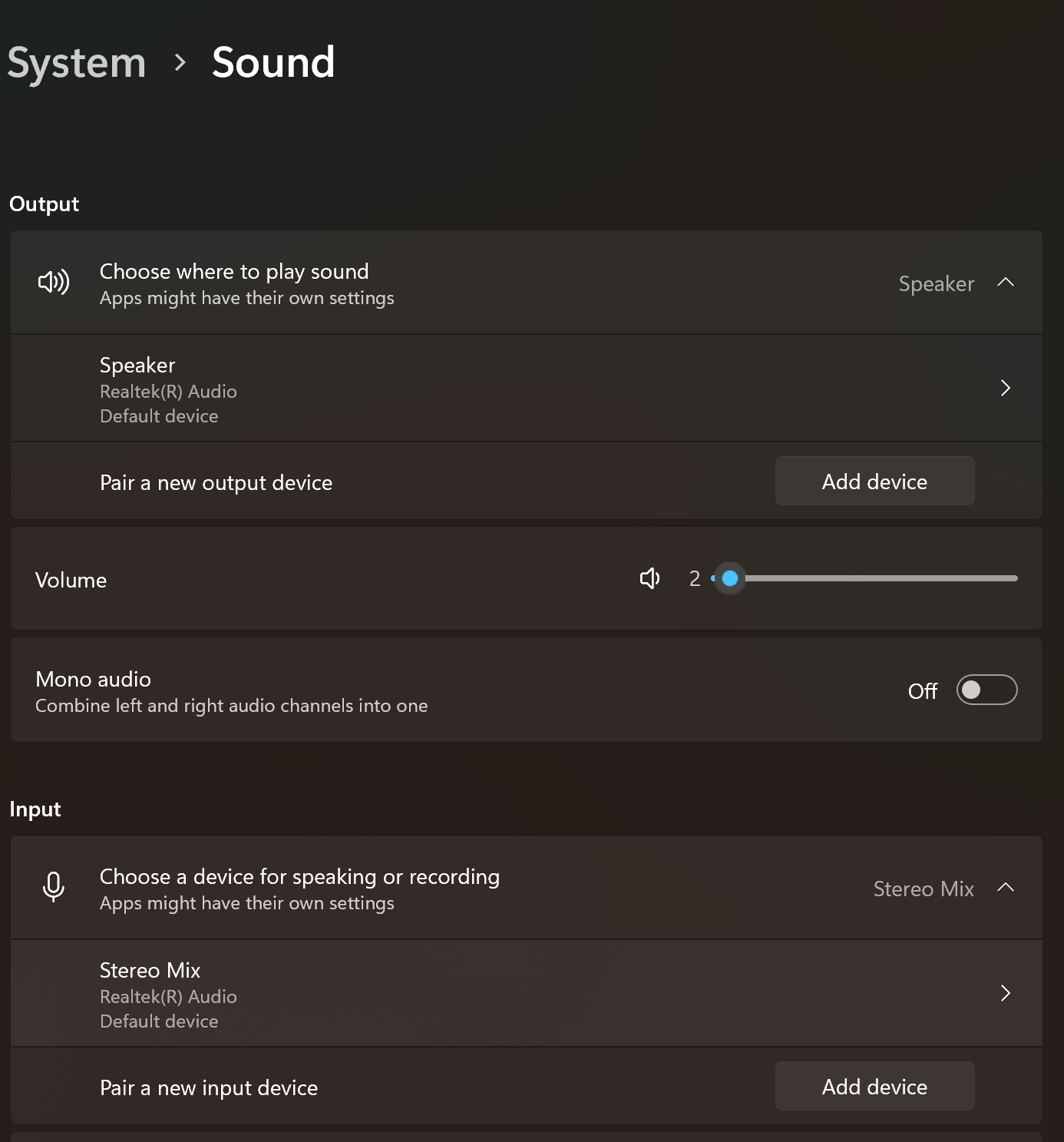Click the microphone icon in Input section
Viewport: 1064px width, 1142px height.
pyautogui.click(x=54, y=887)
